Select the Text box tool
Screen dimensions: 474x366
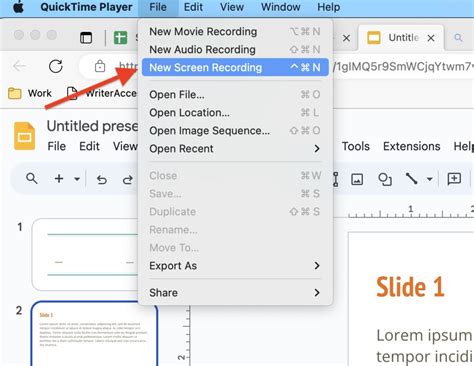[x=336, y=179]
